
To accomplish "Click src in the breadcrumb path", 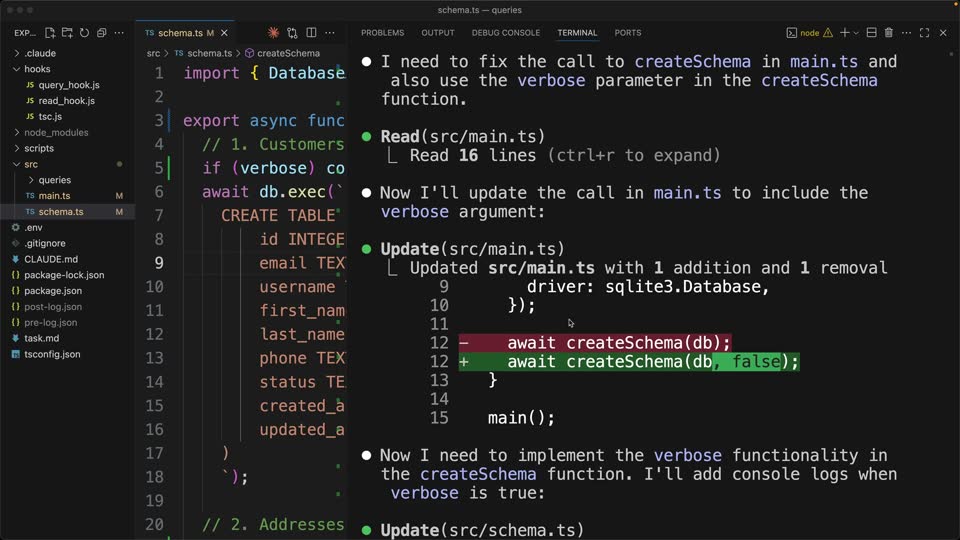I will [x=153, y=53].
